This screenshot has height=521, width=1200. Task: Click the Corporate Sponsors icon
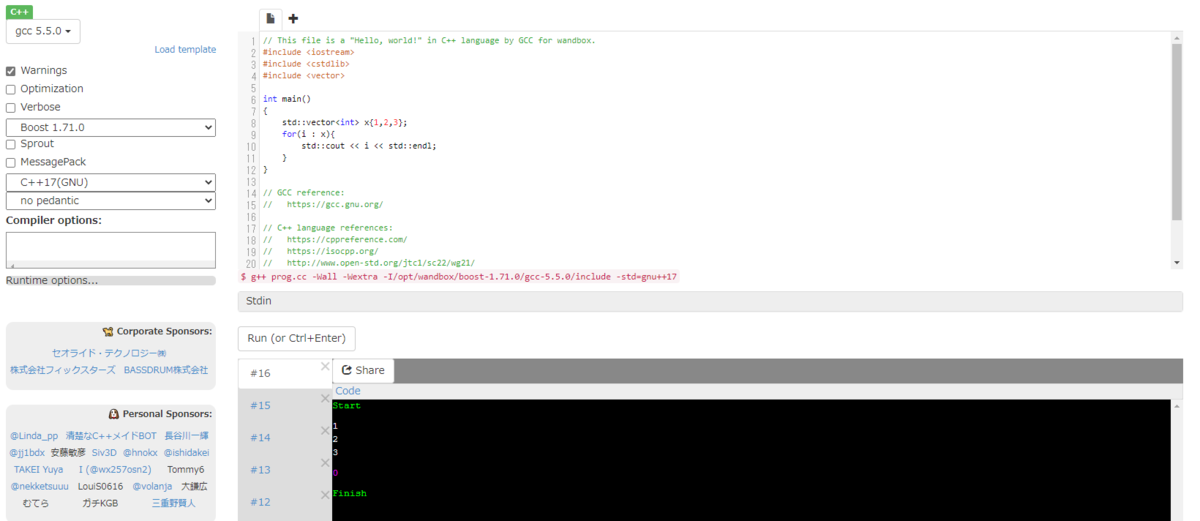click(x=107, y=331)
